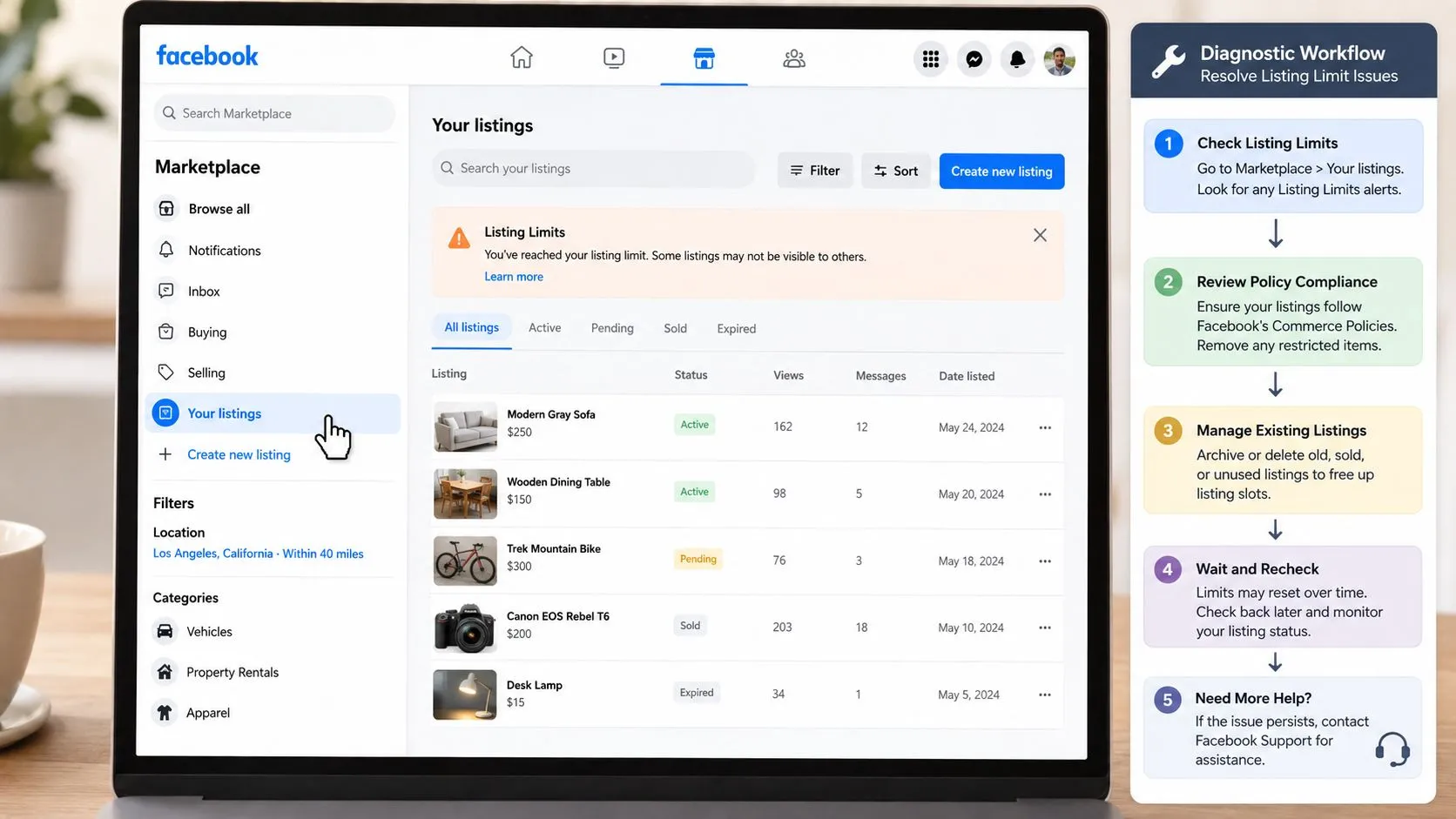Open options menu for Trek Mountain Bike

pos(1045,561)
